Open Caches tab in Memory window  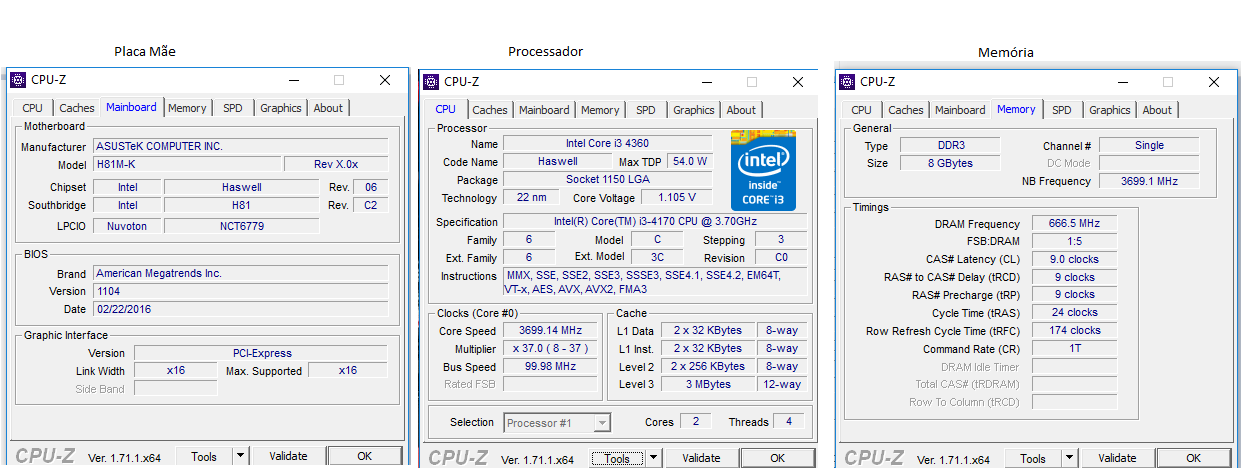[906, 110]
